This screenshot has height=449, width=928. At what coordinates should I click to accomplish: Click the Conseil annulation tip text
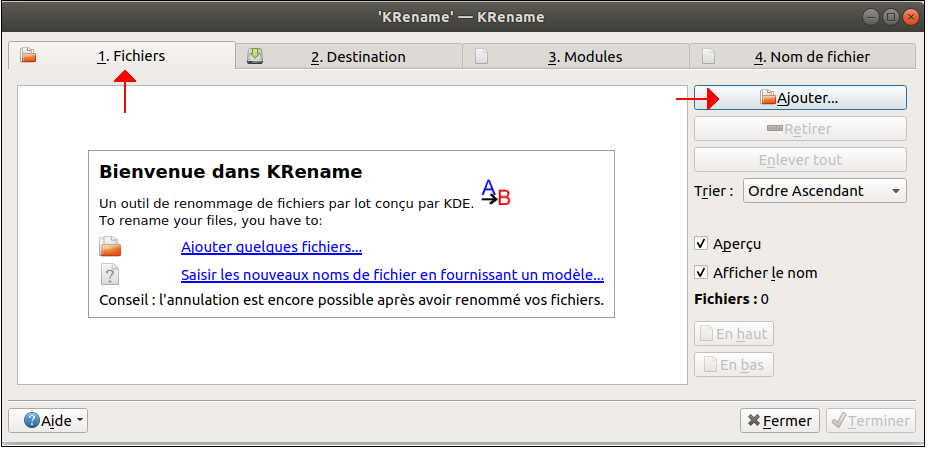point(352,300)
